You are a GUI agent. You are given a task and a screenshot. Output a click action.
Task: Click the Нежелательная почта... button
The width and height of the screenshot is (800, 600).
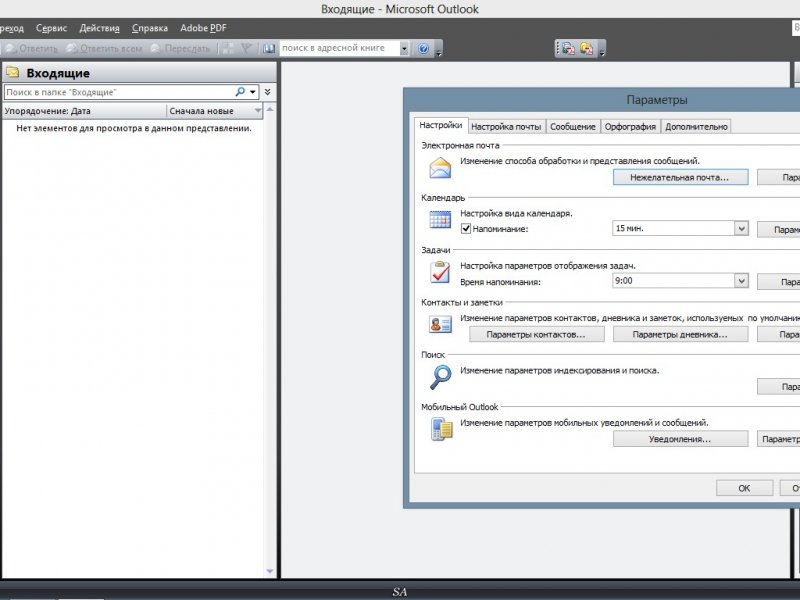click(681, 177)
